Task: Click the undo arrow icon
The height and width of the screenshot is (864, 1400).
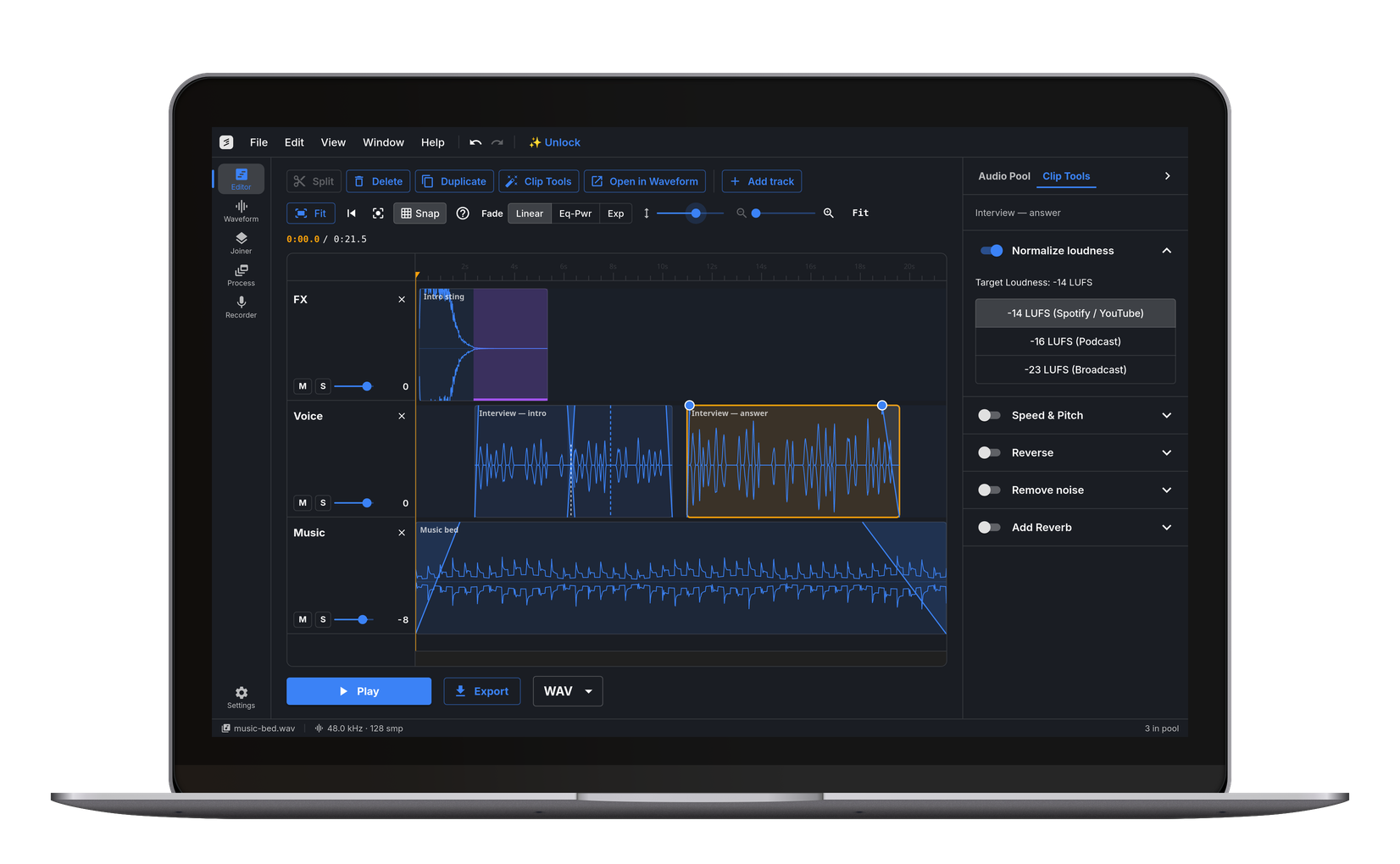Action: click(475, 142)
